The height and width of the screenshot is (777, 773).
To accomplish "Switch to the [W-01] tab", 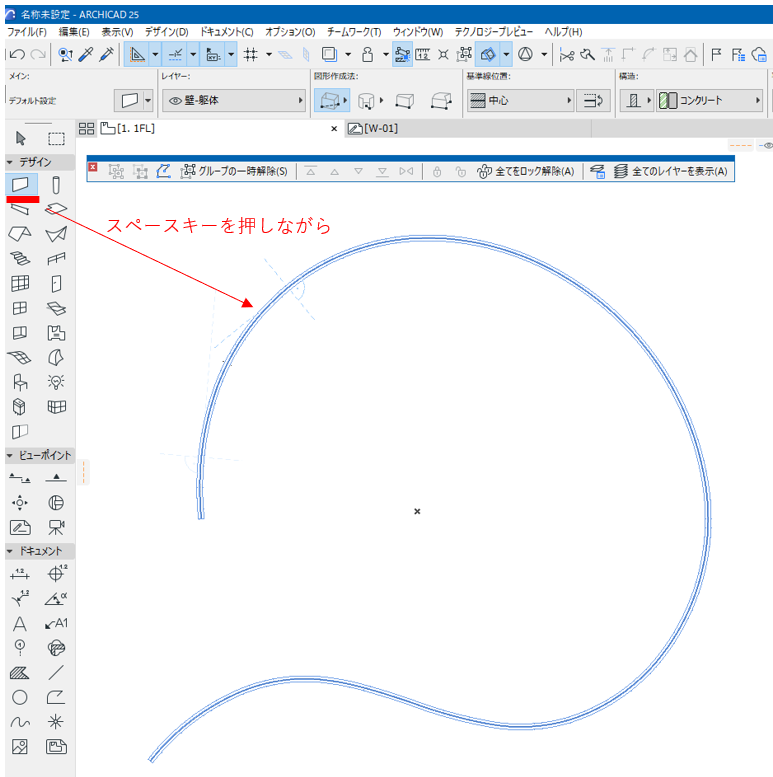I will (x=373, y=128).
